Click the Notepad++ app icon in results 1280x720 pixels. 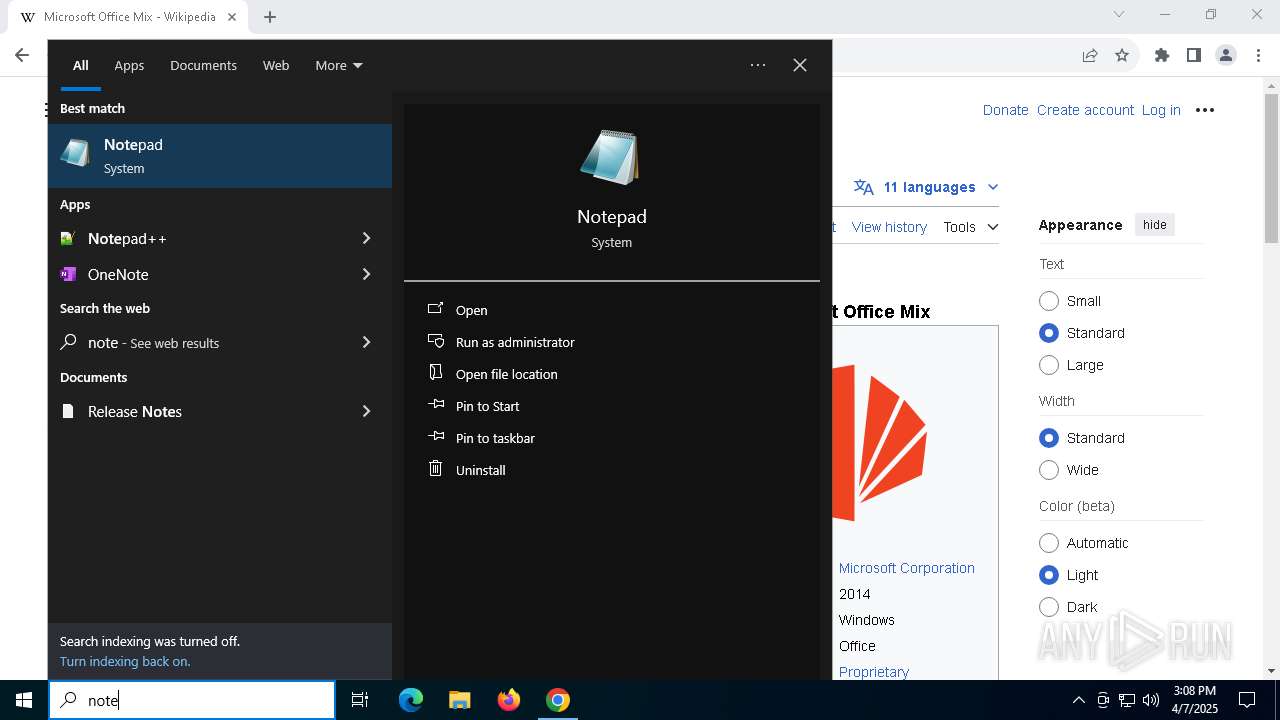68,238
